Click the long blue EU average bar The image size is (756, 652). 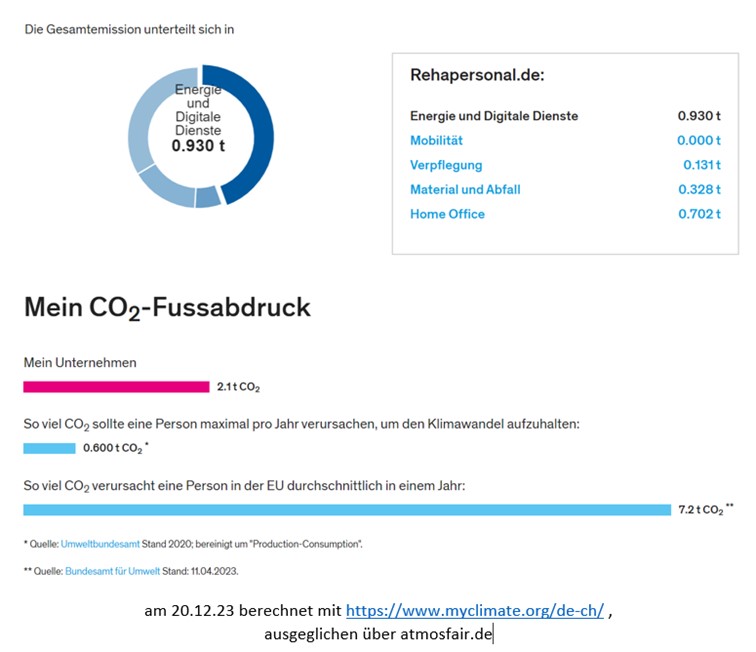click(x=346, y=510)
